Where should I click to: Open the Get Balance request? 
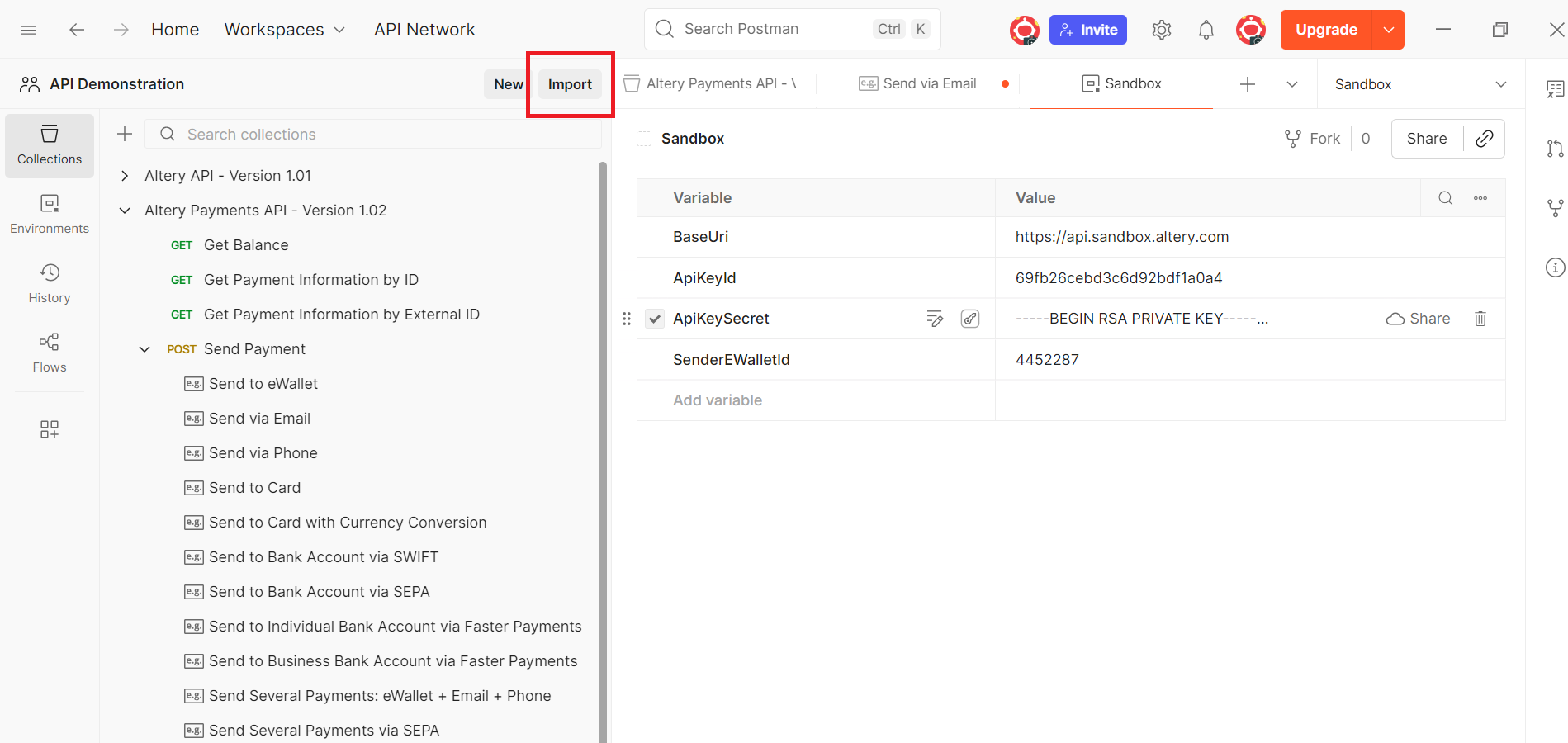[x=246, y=245]
